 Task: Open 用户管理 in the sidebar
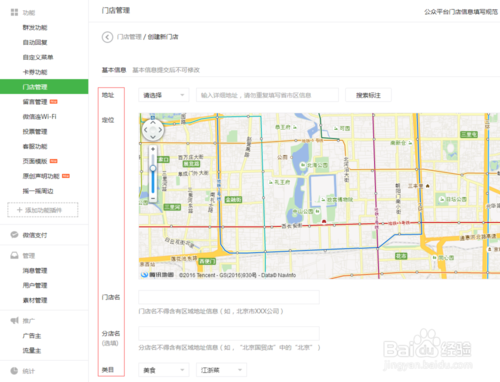click(35, 285)
